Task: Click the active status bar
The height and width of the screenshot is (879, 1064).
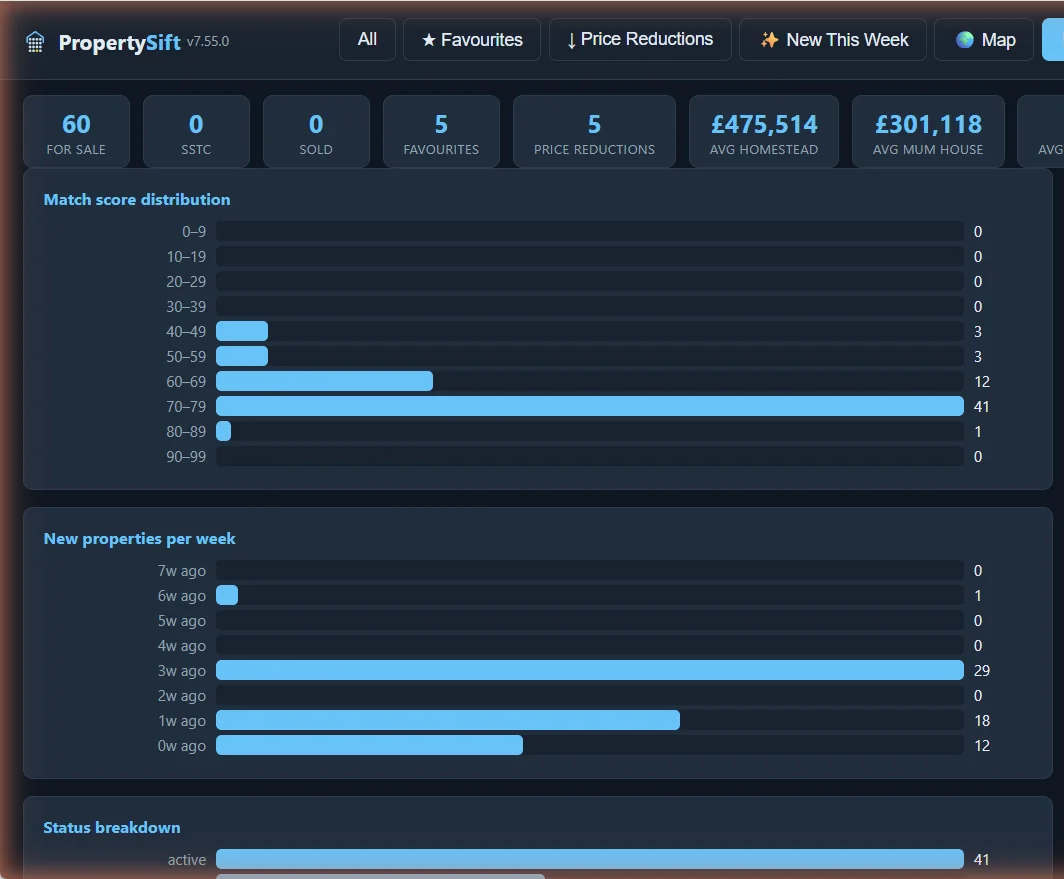Action: pos(590,859)
